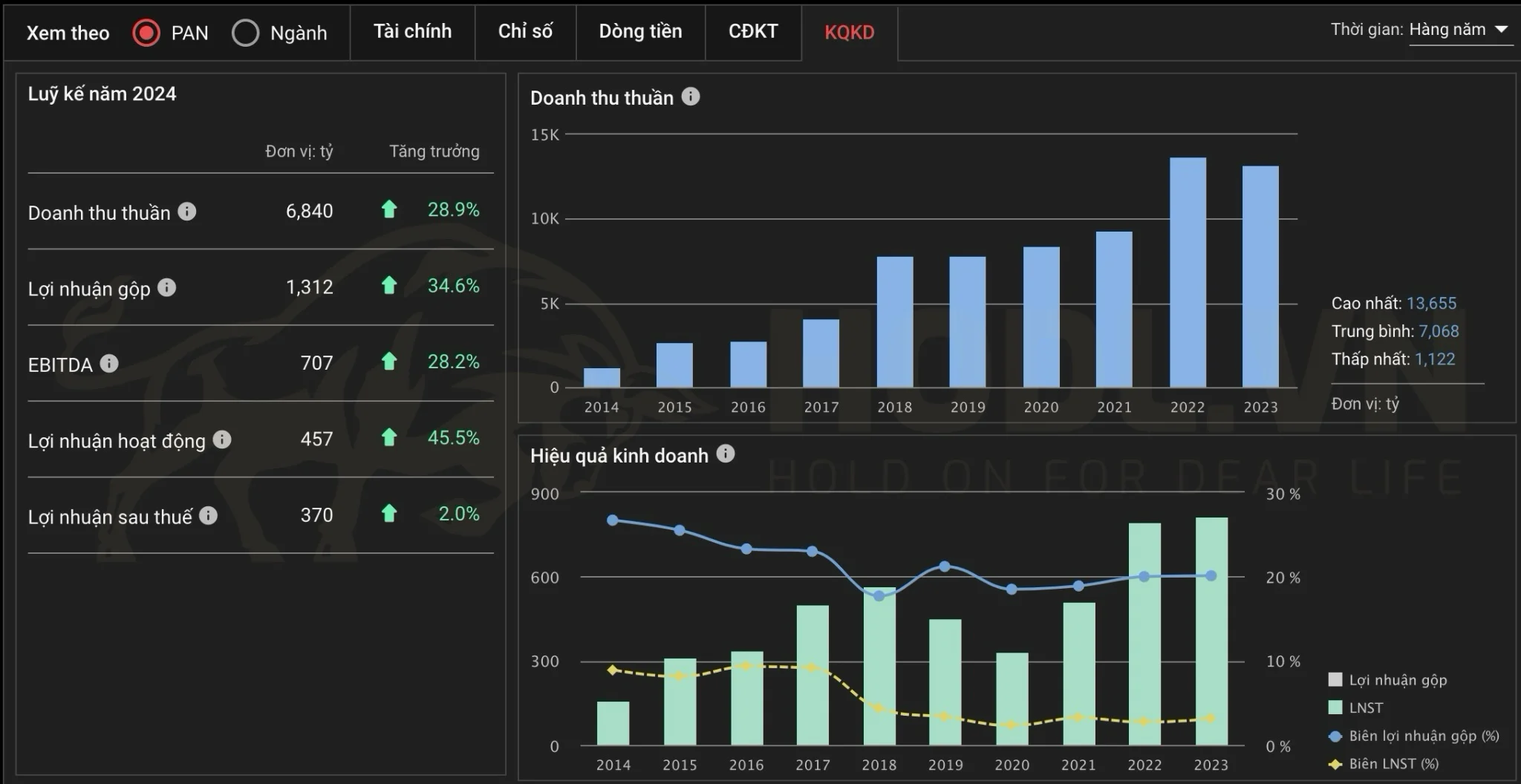Click info icon beside Lợi nhuận gộp
This screenshot has height=784, width=1521.
click(167, 287)
